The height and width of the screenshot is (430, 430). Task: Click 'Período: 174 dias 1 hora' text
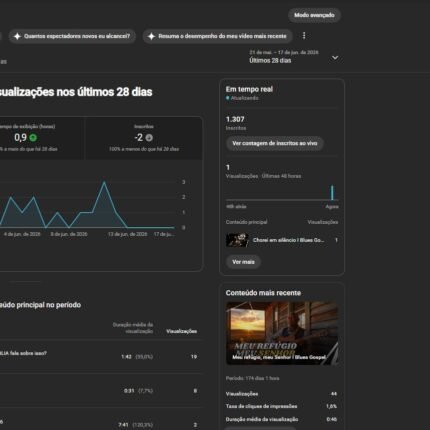252,378
